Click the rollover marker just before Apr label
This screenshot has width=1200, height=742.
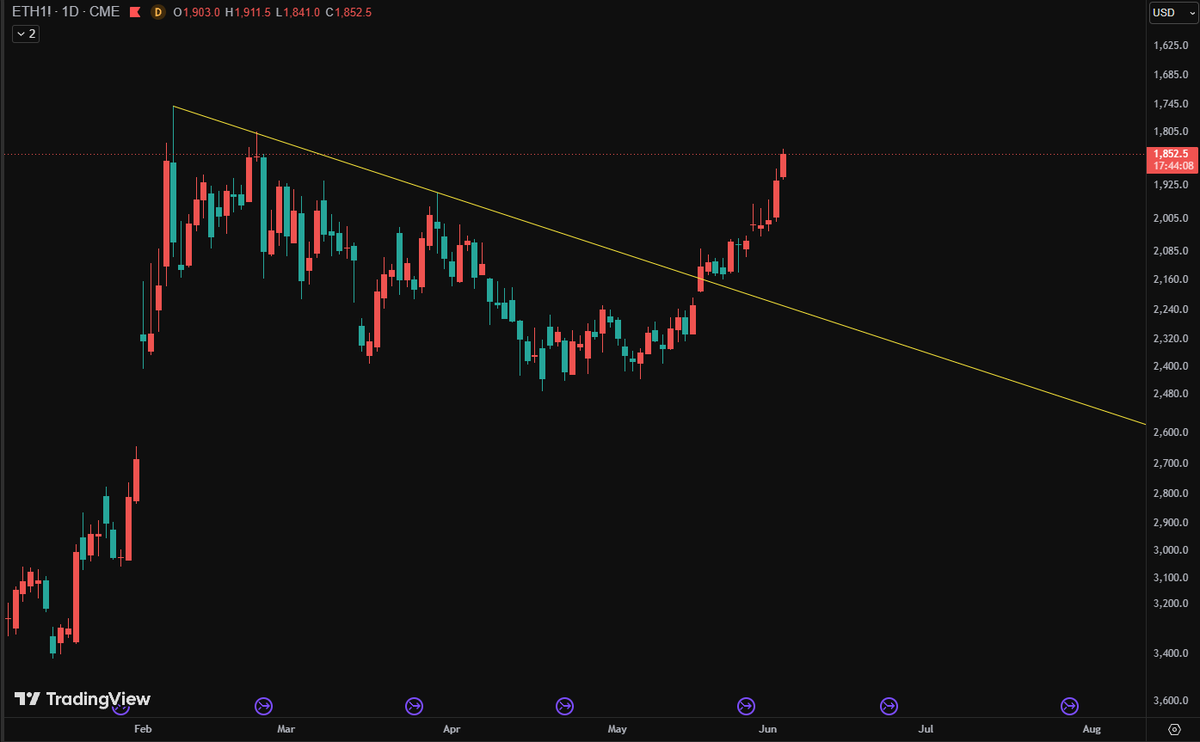tap(414, 707)
